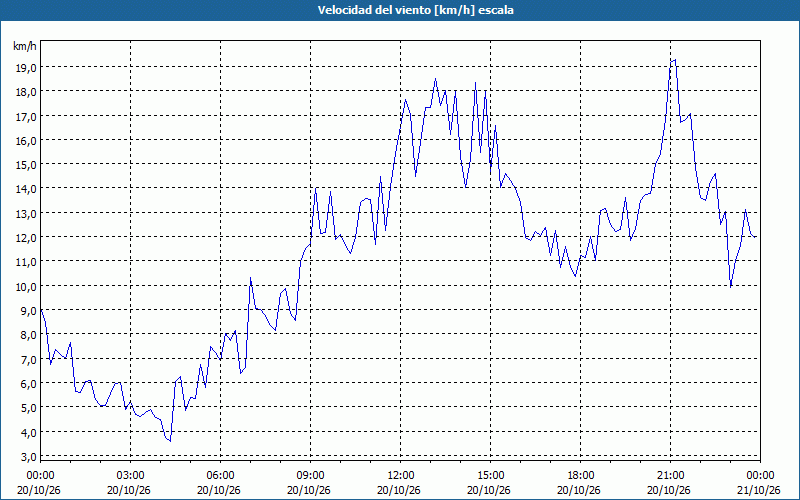Click the "16,0" y-axis label

(25, 140)
